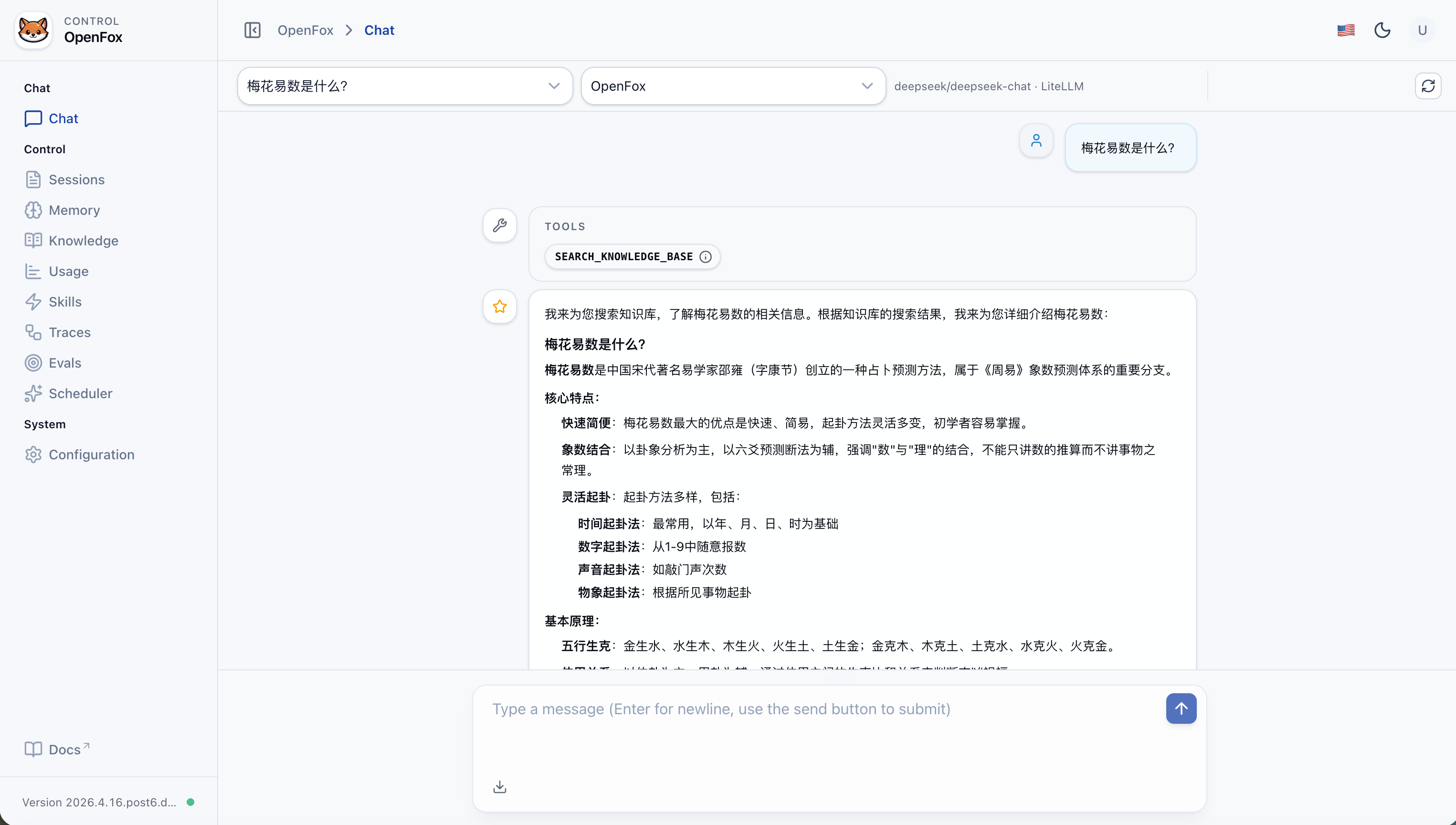Expand the question prompt dropdown
The width and height of the screenshot is (1456, 825).
554,85
